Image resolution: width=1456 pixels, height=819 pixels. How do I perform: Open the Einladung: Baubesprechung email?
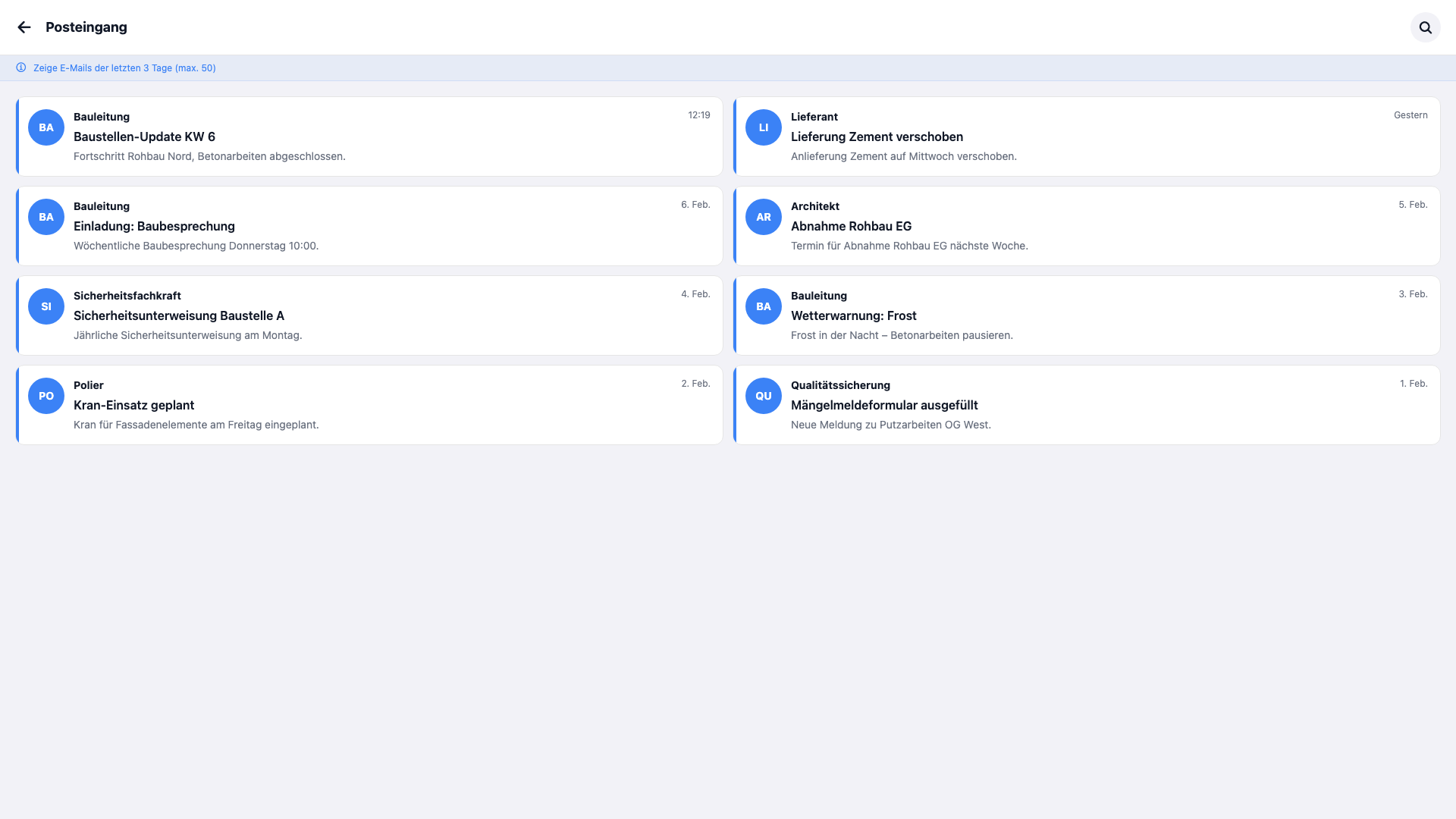154,226
